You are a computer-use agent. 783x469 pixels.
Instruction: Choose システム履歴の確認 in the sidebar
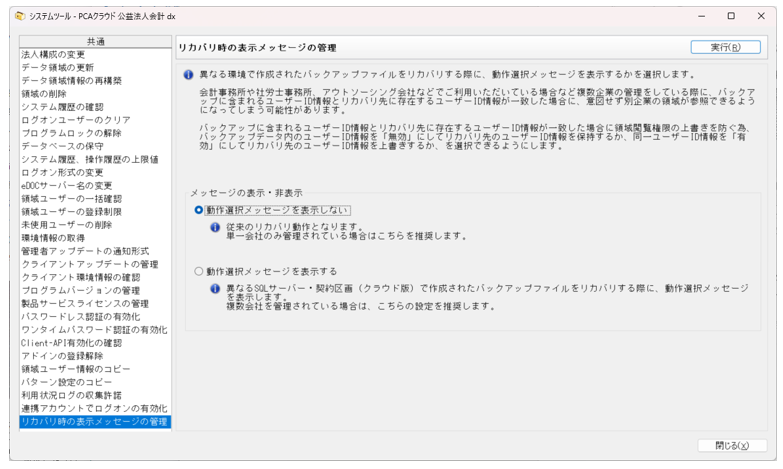tap(62, 107)
